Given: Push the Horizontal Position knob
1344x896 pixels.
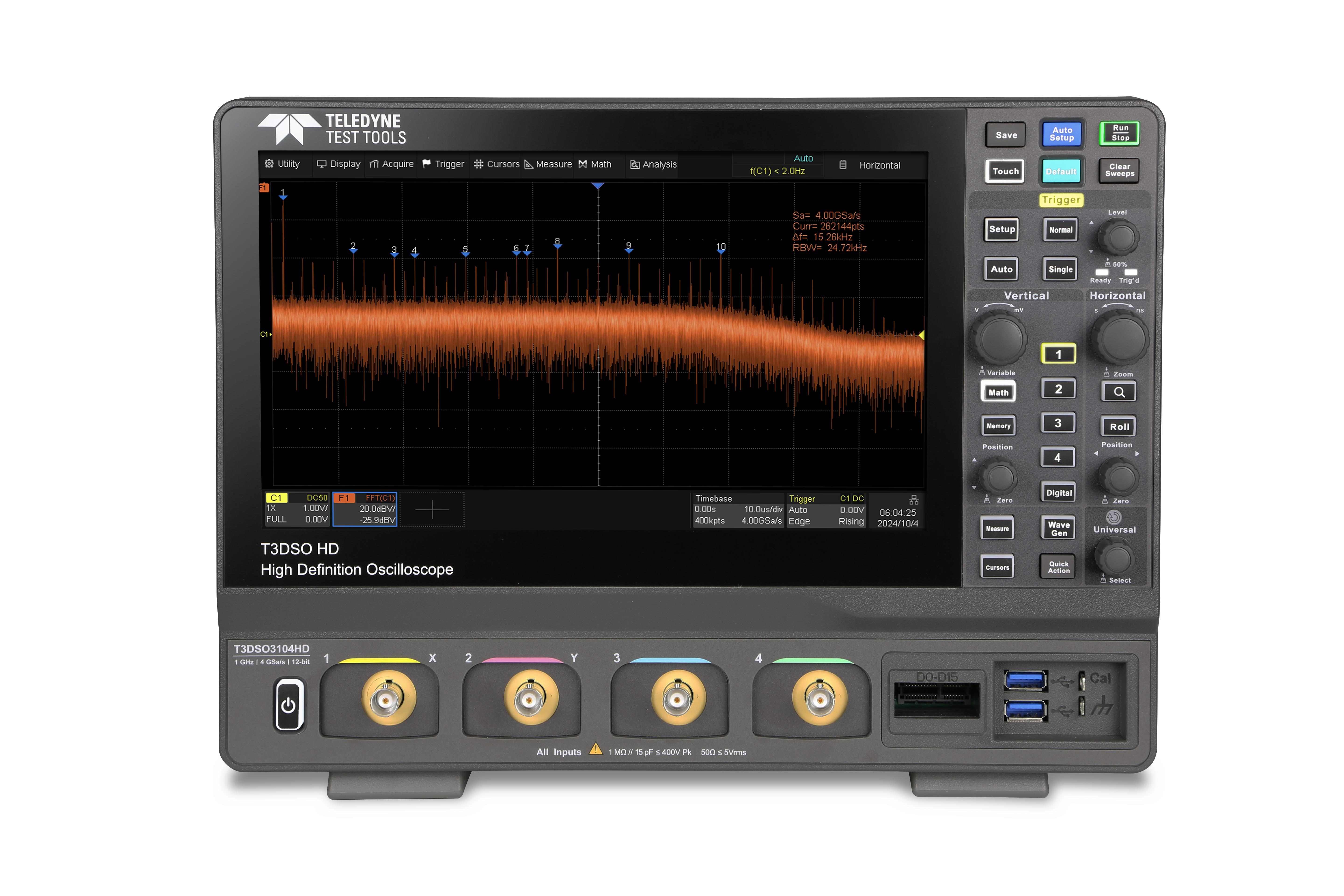Looking at the screenshot, I should pyautogui.click(x=1119, y=478).
